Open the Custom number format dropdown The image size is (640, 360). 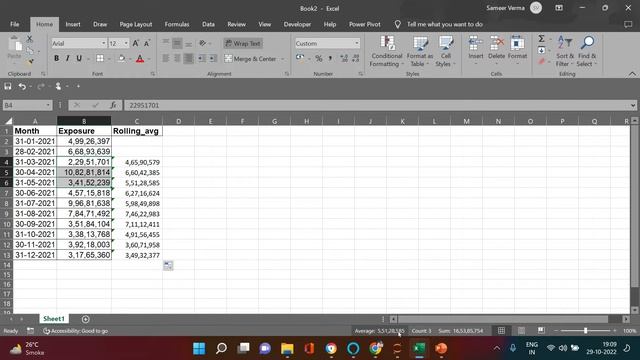click(x=357, y=43)
